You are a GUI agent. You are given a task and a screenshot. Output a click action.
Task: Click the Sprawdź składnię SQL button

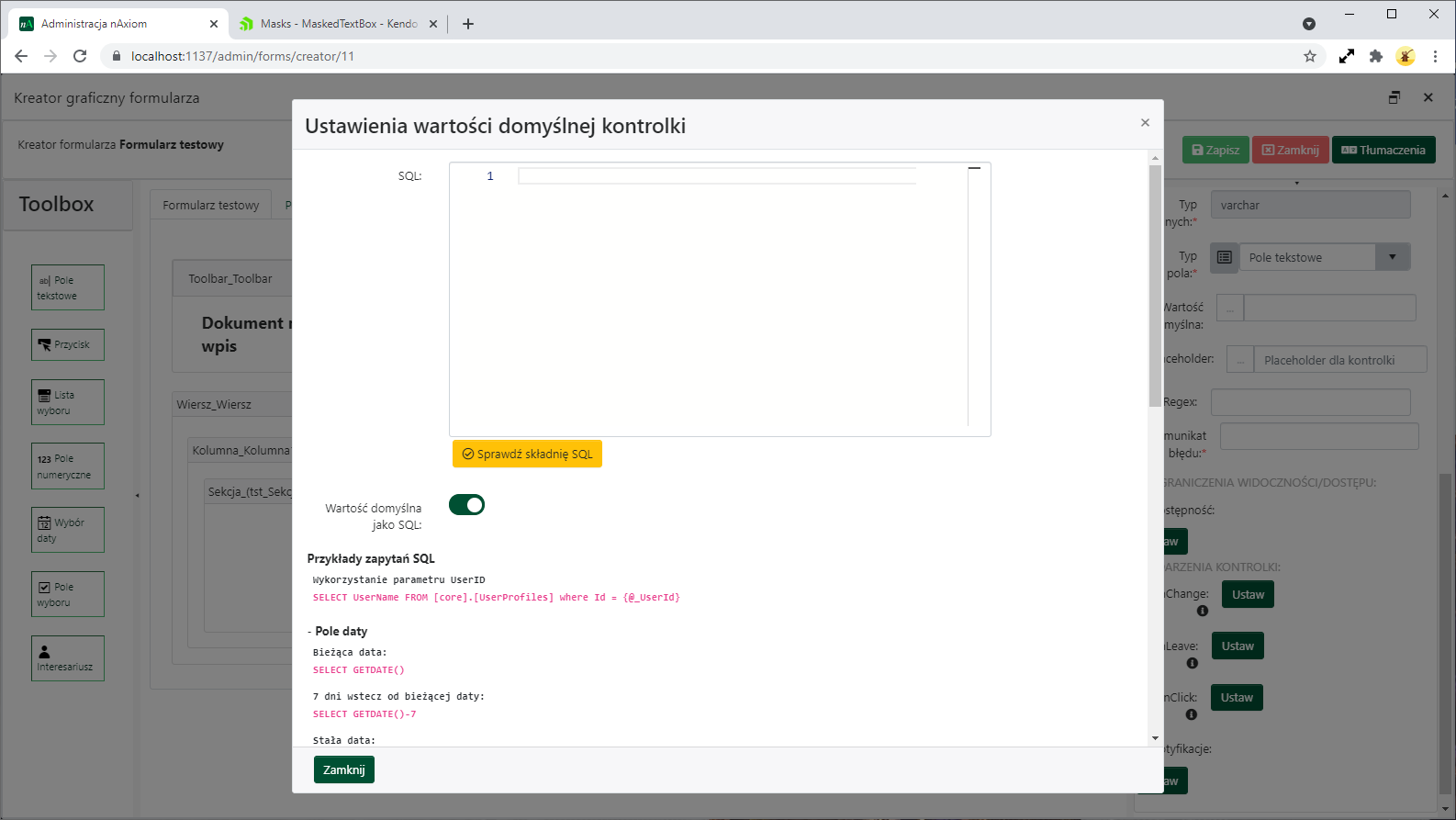pos(527,454)
